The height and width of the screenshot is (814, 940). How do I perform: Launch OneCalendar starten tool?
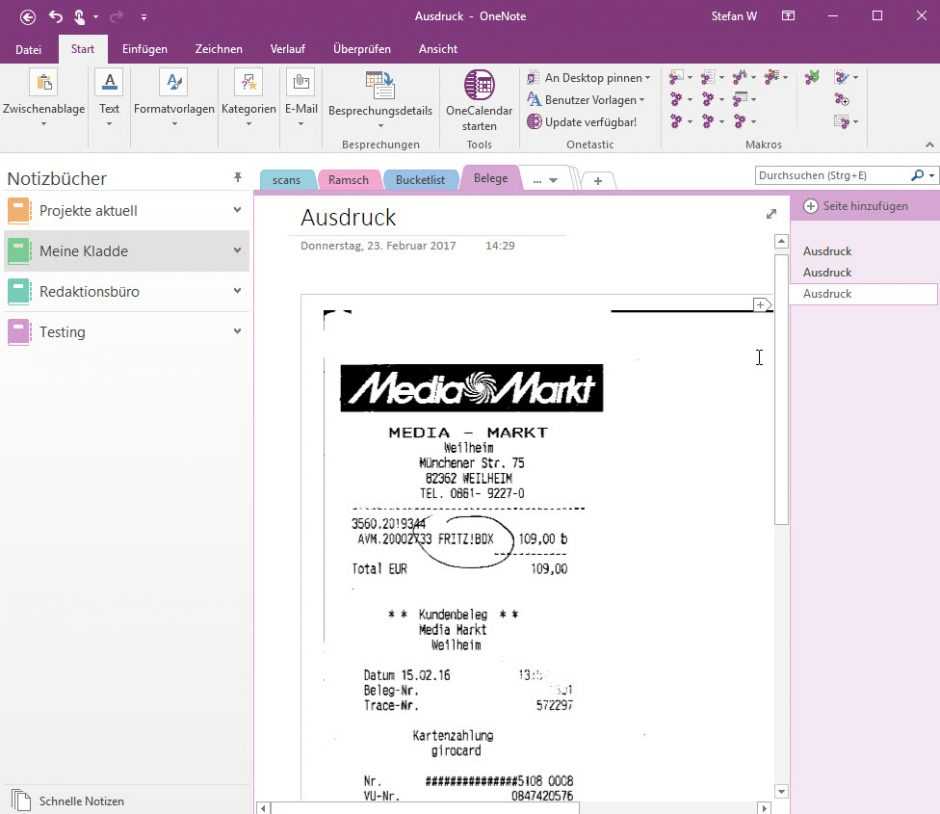click(x=479, y=100)
